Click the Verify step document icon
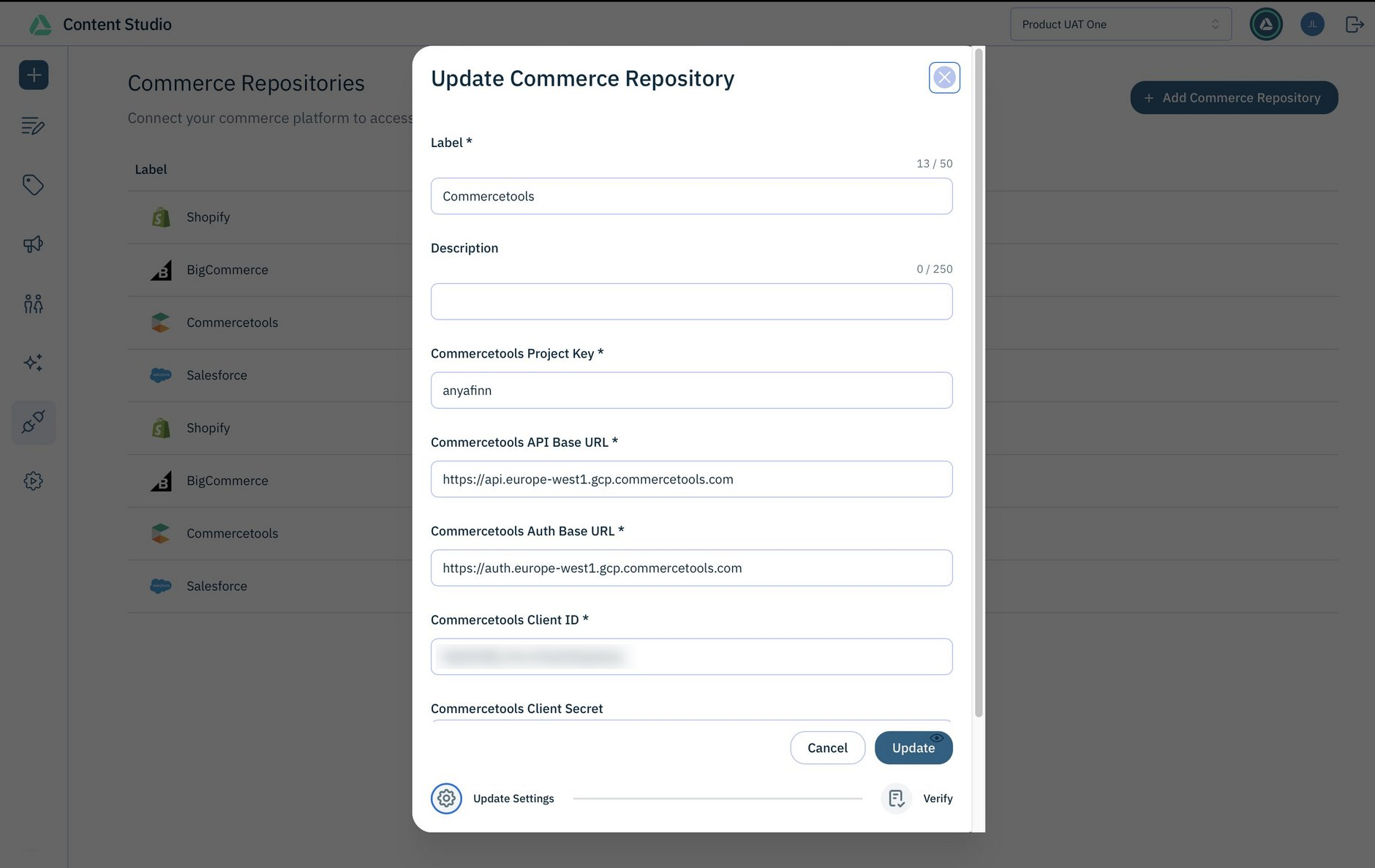 coord(897,799)
